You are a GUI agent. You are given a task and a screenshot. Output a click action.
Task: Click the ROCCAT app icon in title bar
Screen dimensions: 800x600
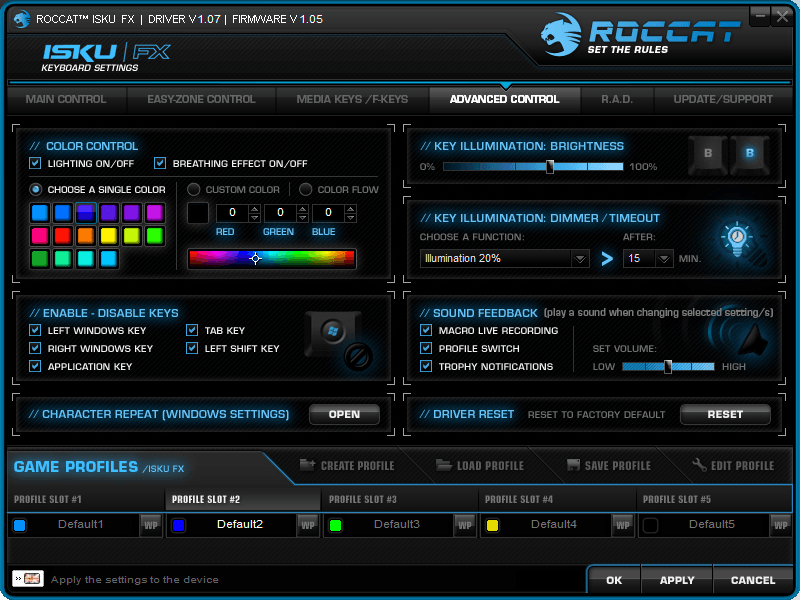click(21, 19)
